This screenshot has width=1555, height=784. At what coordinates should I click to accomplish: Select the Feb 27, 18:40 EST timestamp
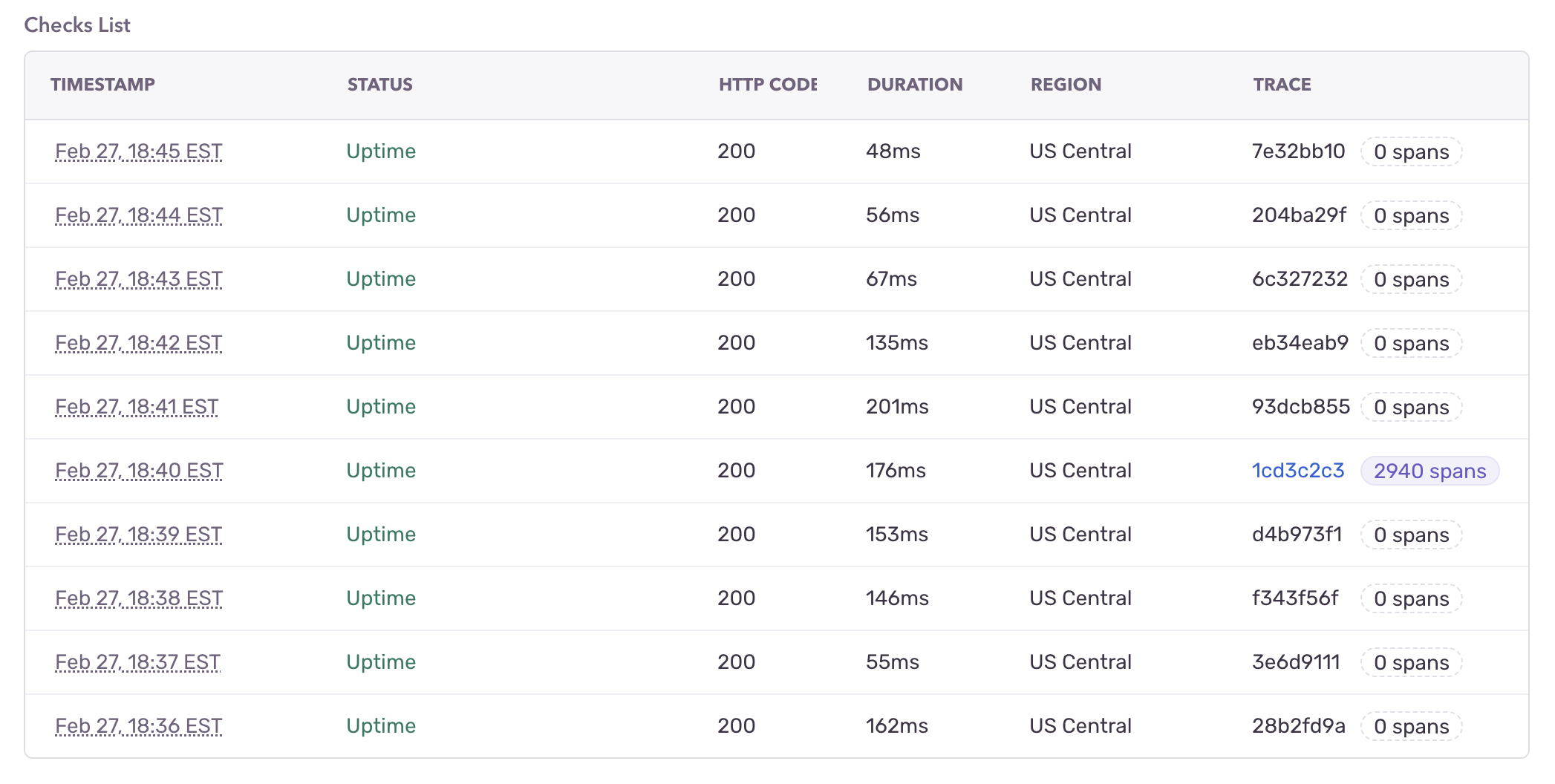tap(139, 471)
